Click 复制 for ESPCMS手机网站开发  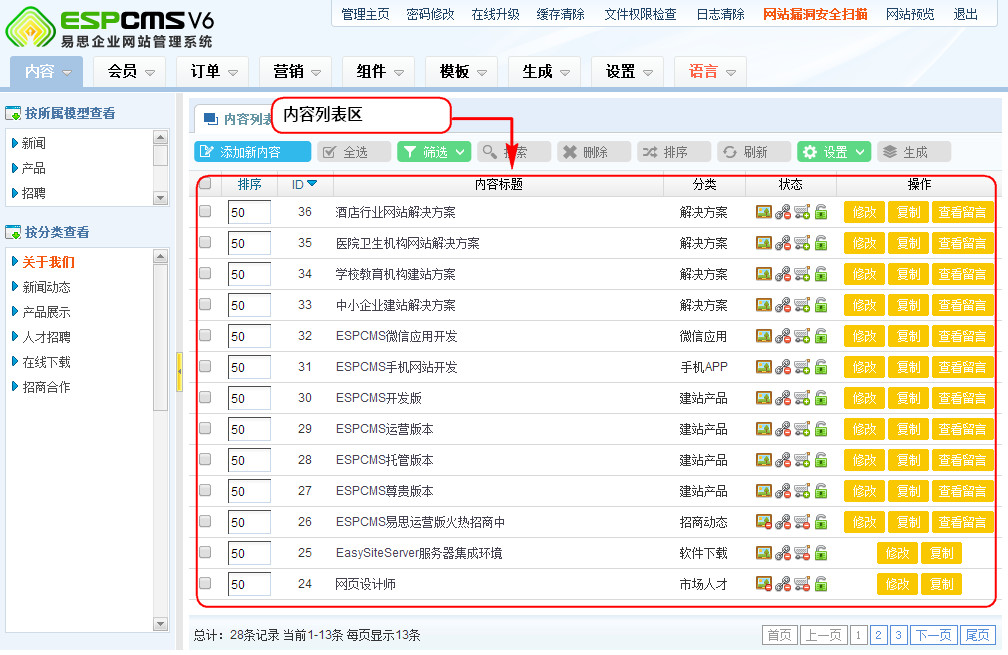click(x=908, y=367)
